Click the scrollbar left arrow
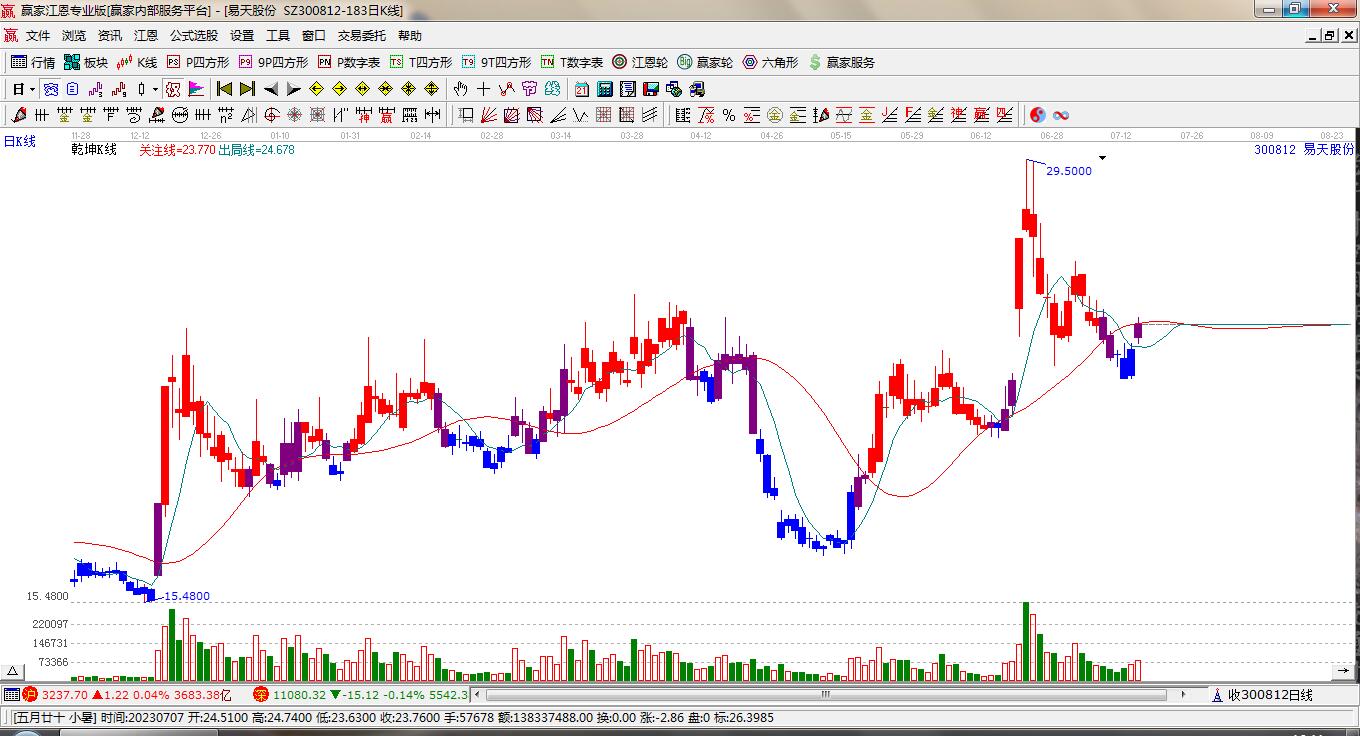 tap(478, 694)
